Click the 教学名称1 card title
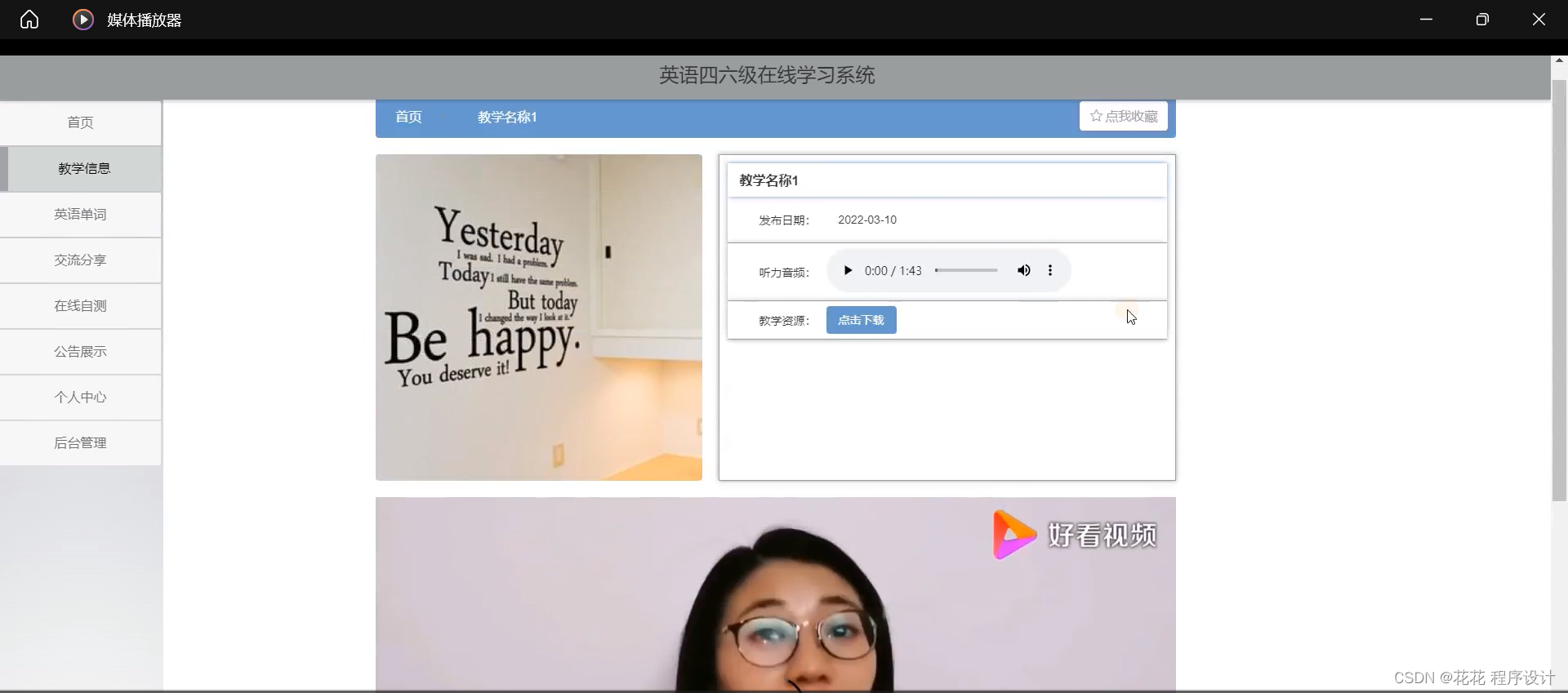 pos(768,180)
